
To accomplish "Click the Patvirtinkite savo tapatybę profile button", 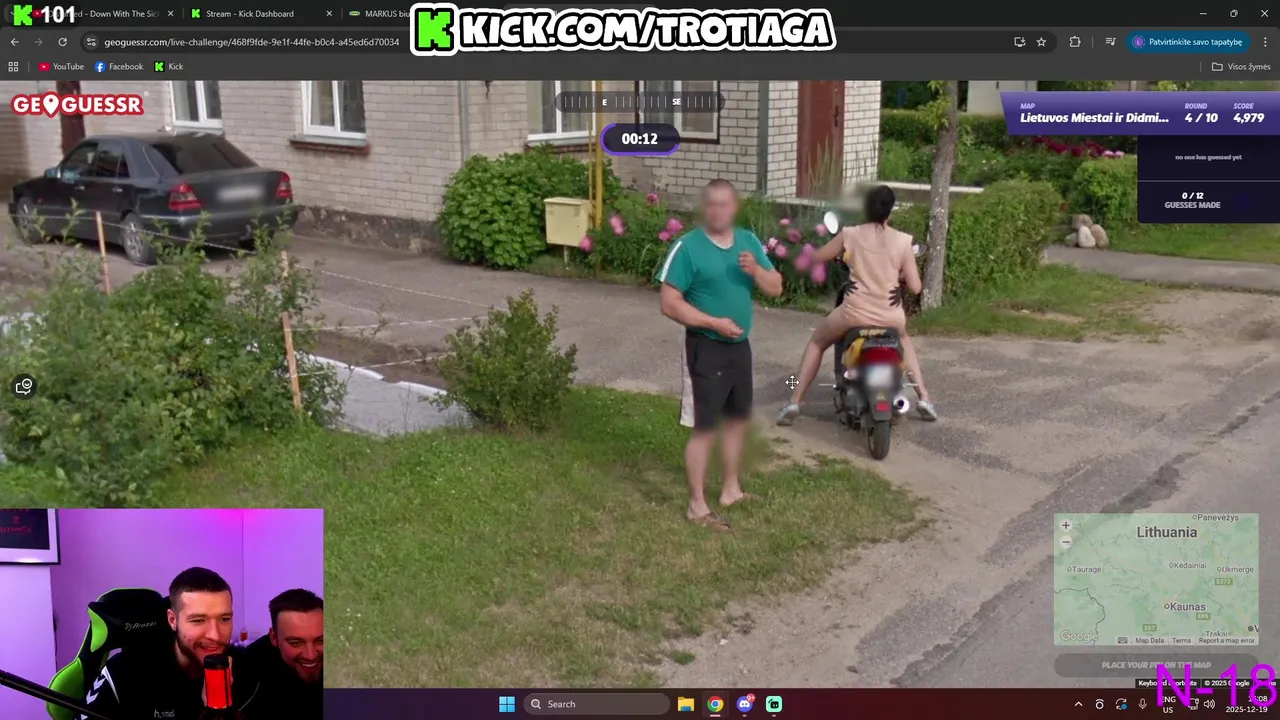I will pos(1188,42).
